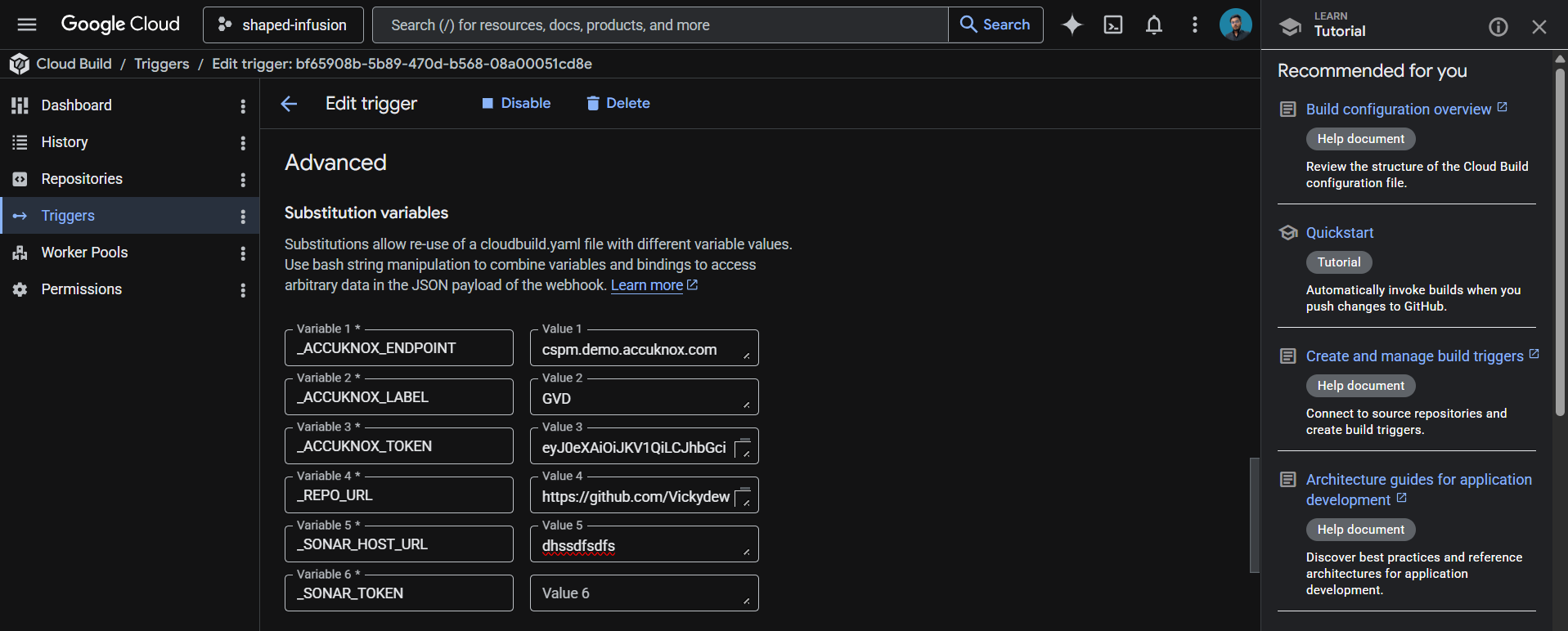The height and width of the screenshot is (631, 1568).
Task: Open Repositories row options kebab
Action: pos(243,180)
